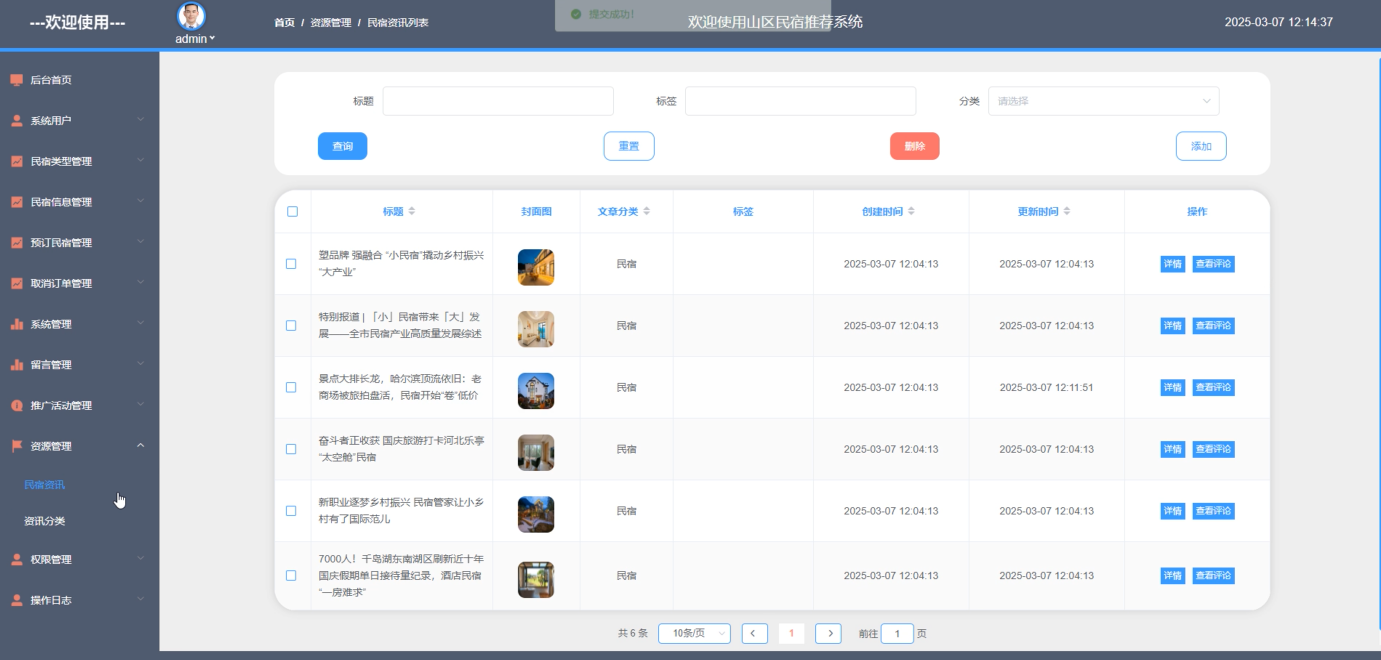The width and height of the screenshot is (1381, 660).
Task: Focus the 标题 search input
Action: [498, 101]
